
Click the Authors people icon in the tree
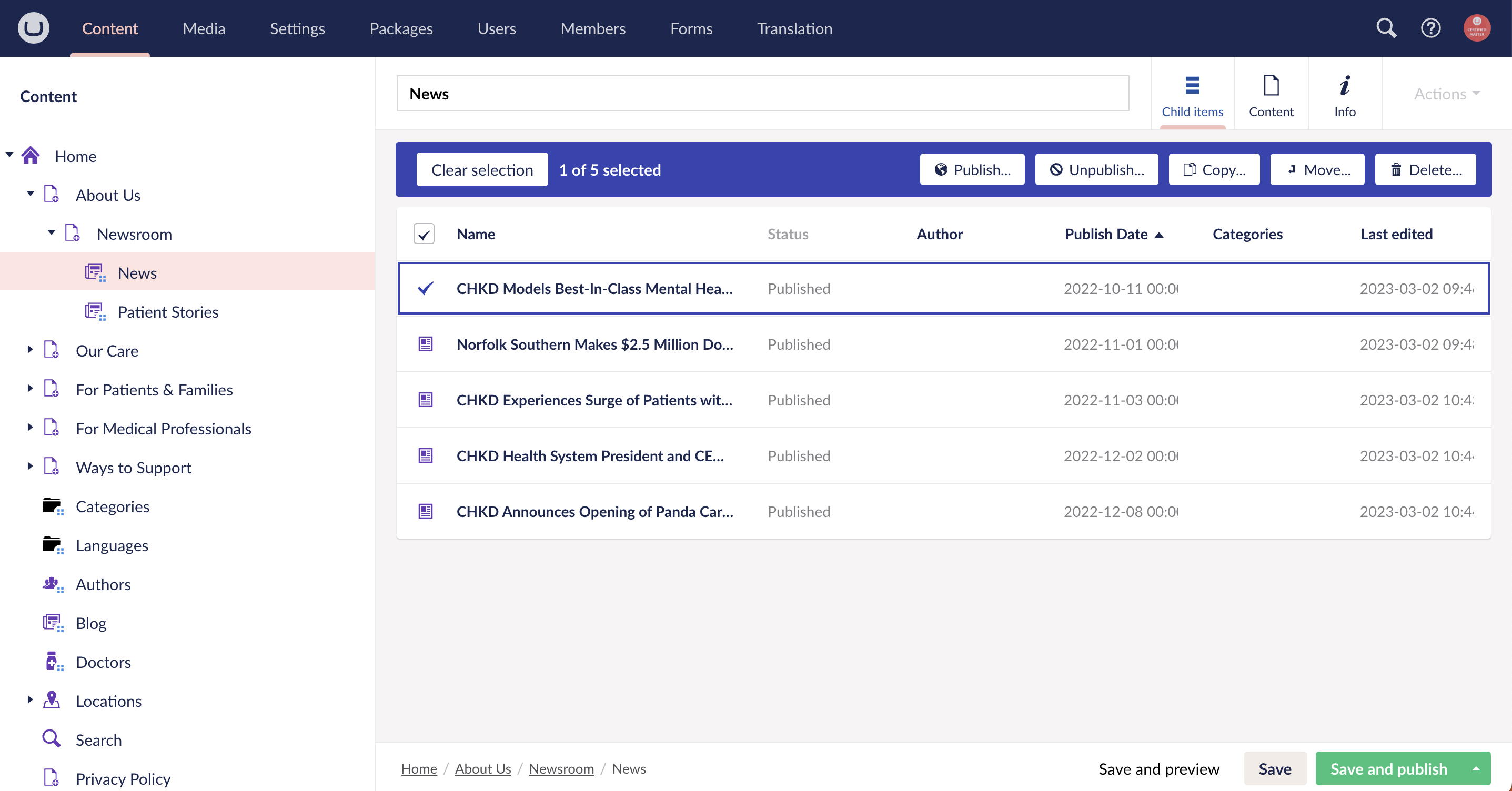click(x=52, y=584)
